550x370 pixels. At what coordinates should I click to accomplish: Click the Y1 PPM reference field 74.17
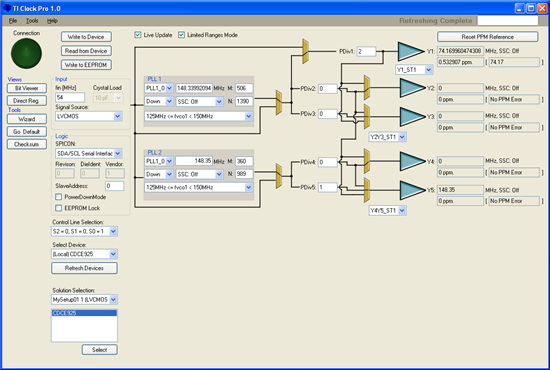[x=514, y=62]
